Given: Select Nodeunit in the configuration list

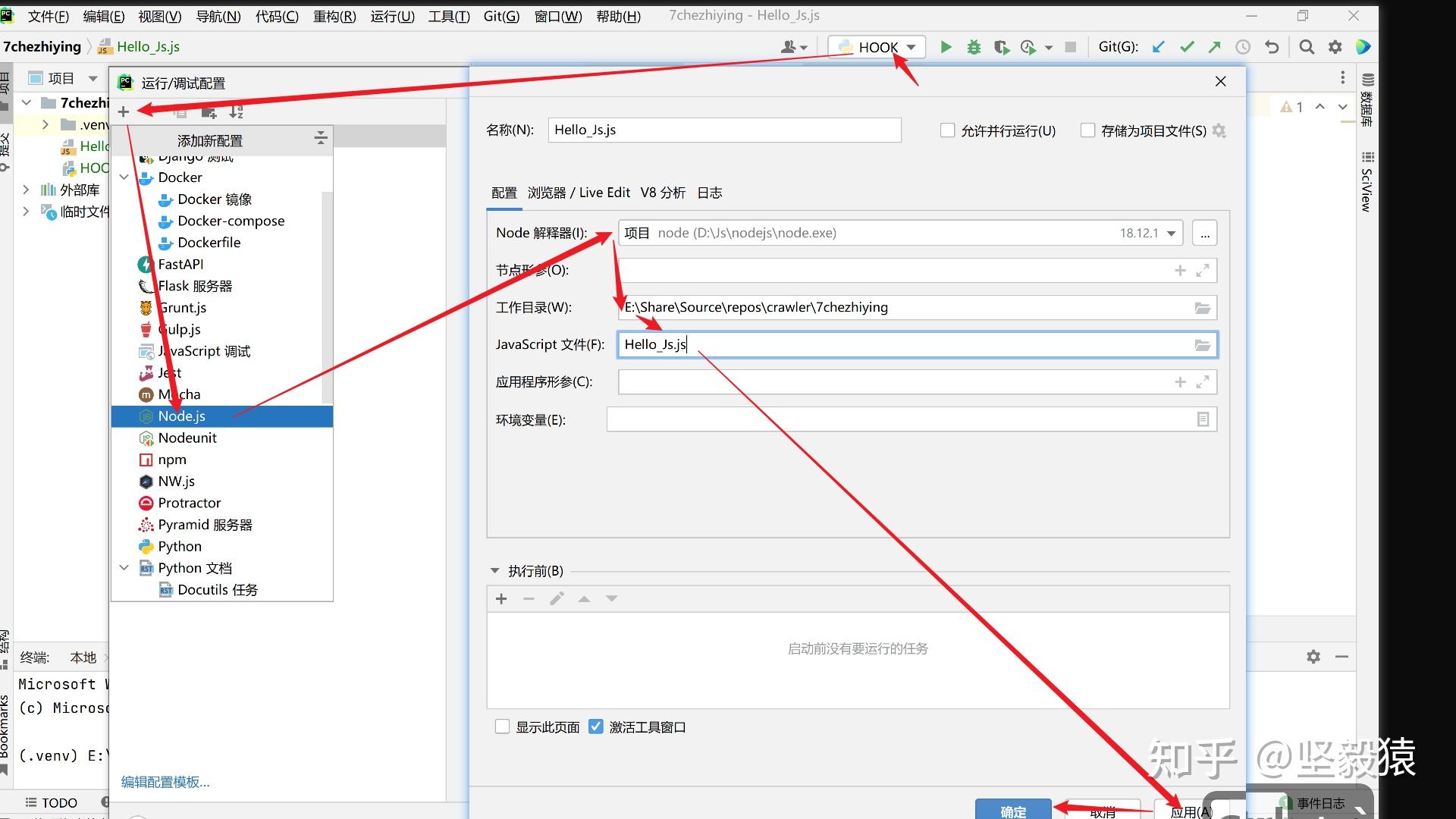Looking at the screenshot, I should pos(187,438).
